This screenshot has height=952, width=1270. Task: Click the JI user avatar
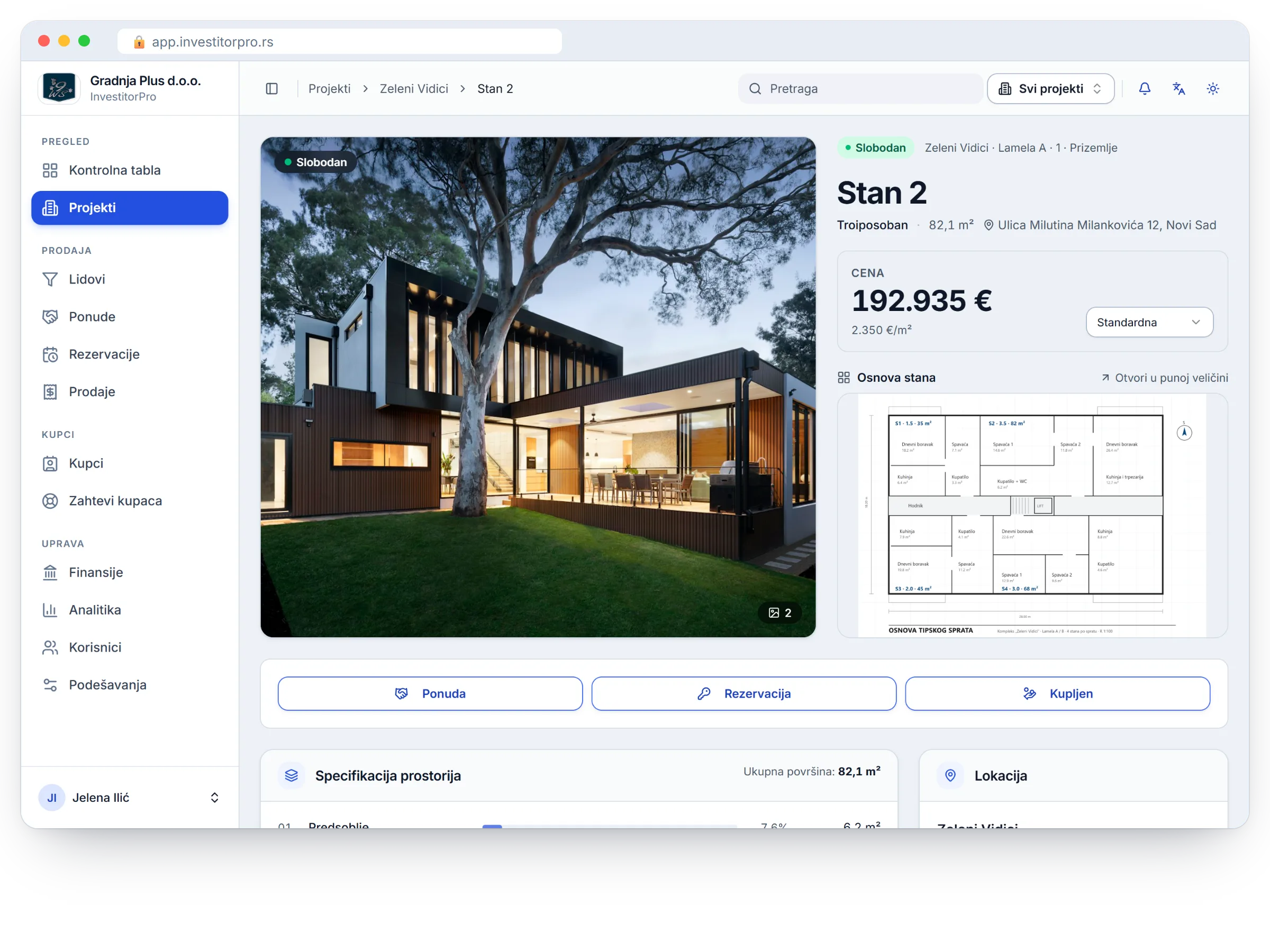(52, 798)
